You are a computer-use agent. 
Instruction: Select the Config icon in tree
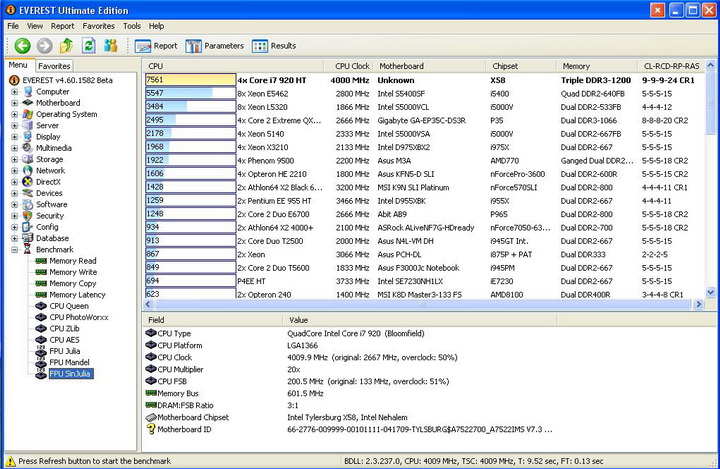coord(28,227)
